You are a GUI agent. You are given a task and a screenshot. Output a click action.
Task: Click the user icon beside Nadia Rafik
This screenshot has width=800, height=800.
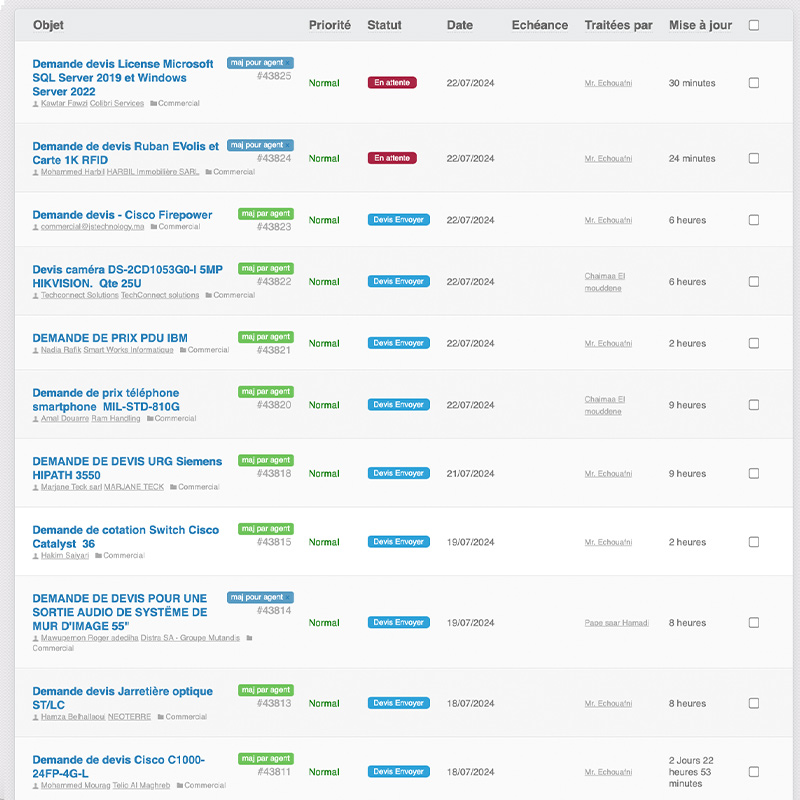coord(36,351)
